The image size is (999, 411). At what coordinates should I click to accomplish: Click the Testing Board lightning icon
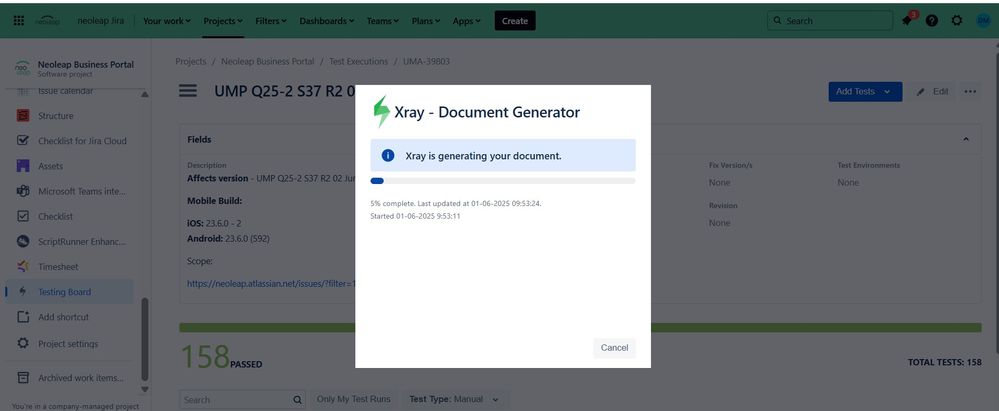[23, 292]
